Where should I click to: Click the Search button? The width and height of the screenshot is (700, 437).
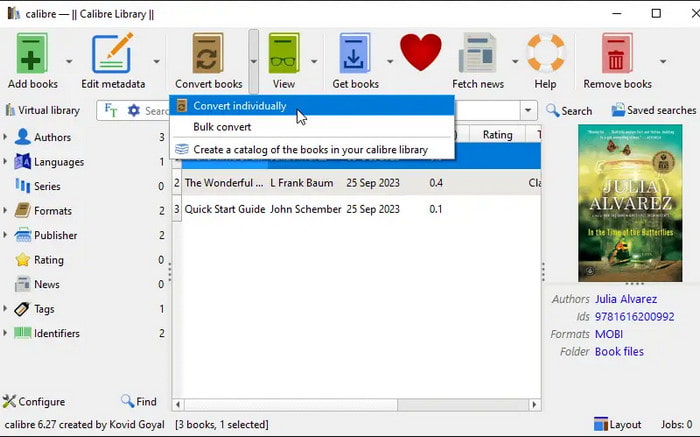coord(569,111)
